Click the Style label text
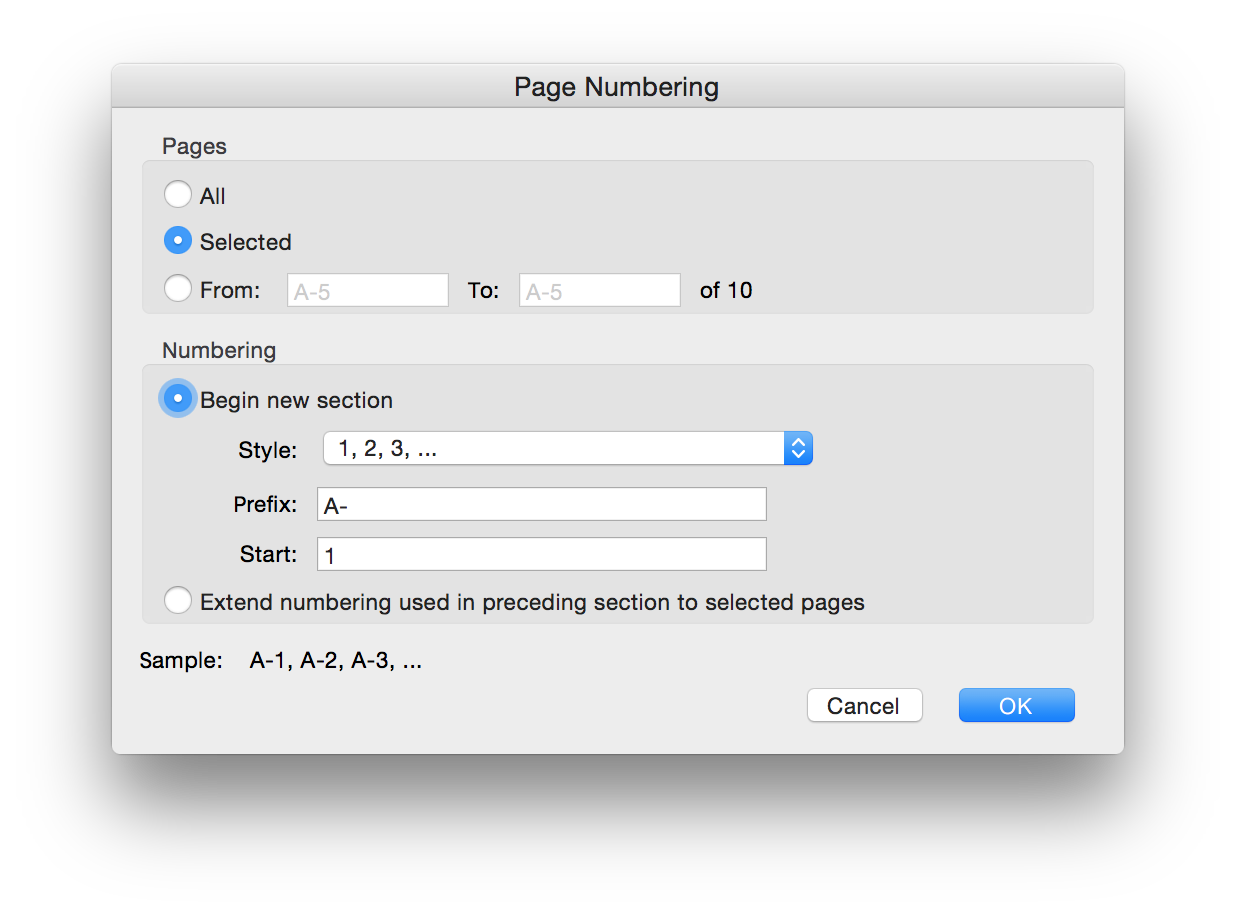This screenshot has width=1236, height=914. [x=267, y=450]
